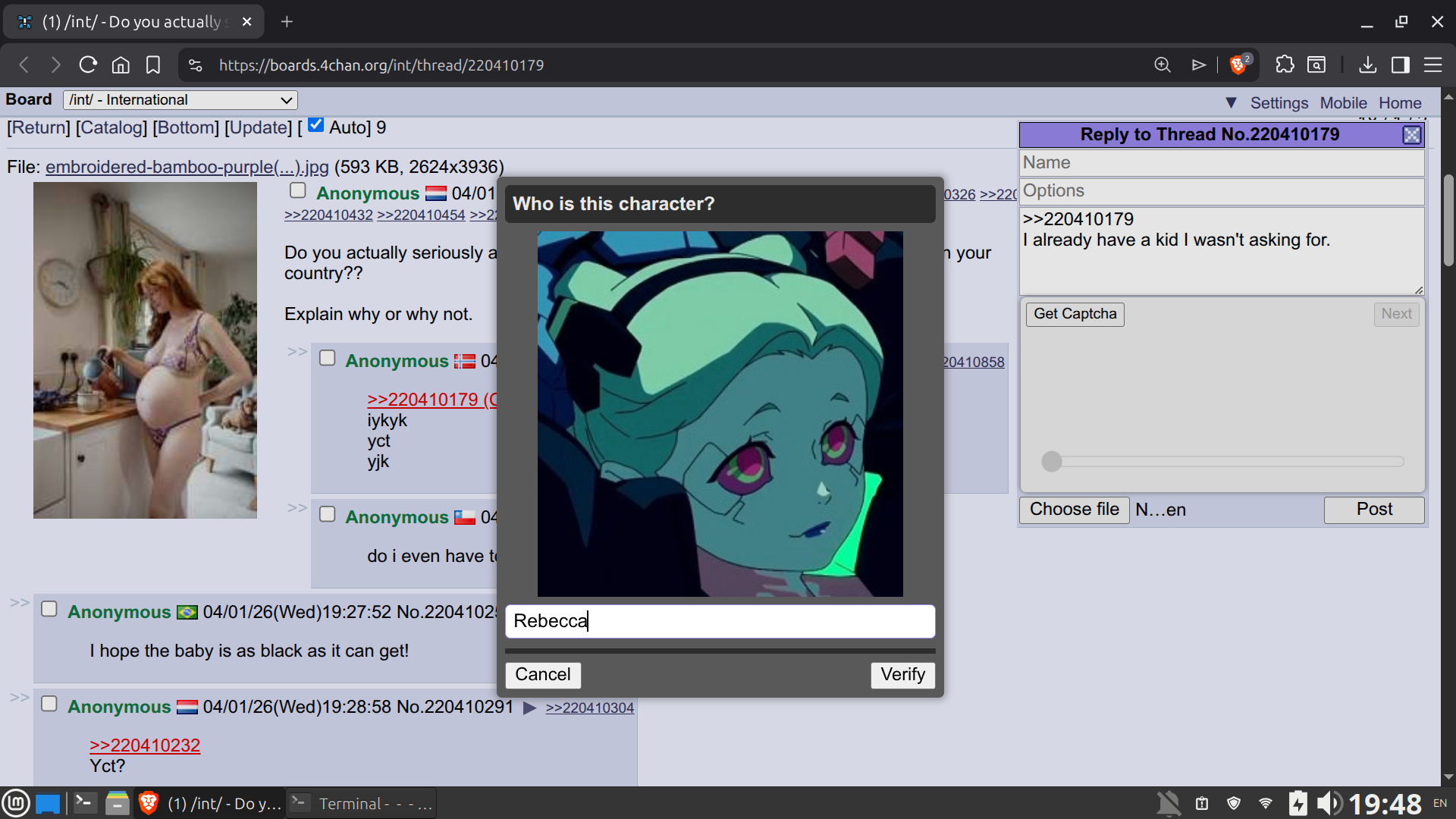The width and height of the screenshot is (1456, 819).
Task: Click the captcha slider handle
Action: tap(1051, 461)
